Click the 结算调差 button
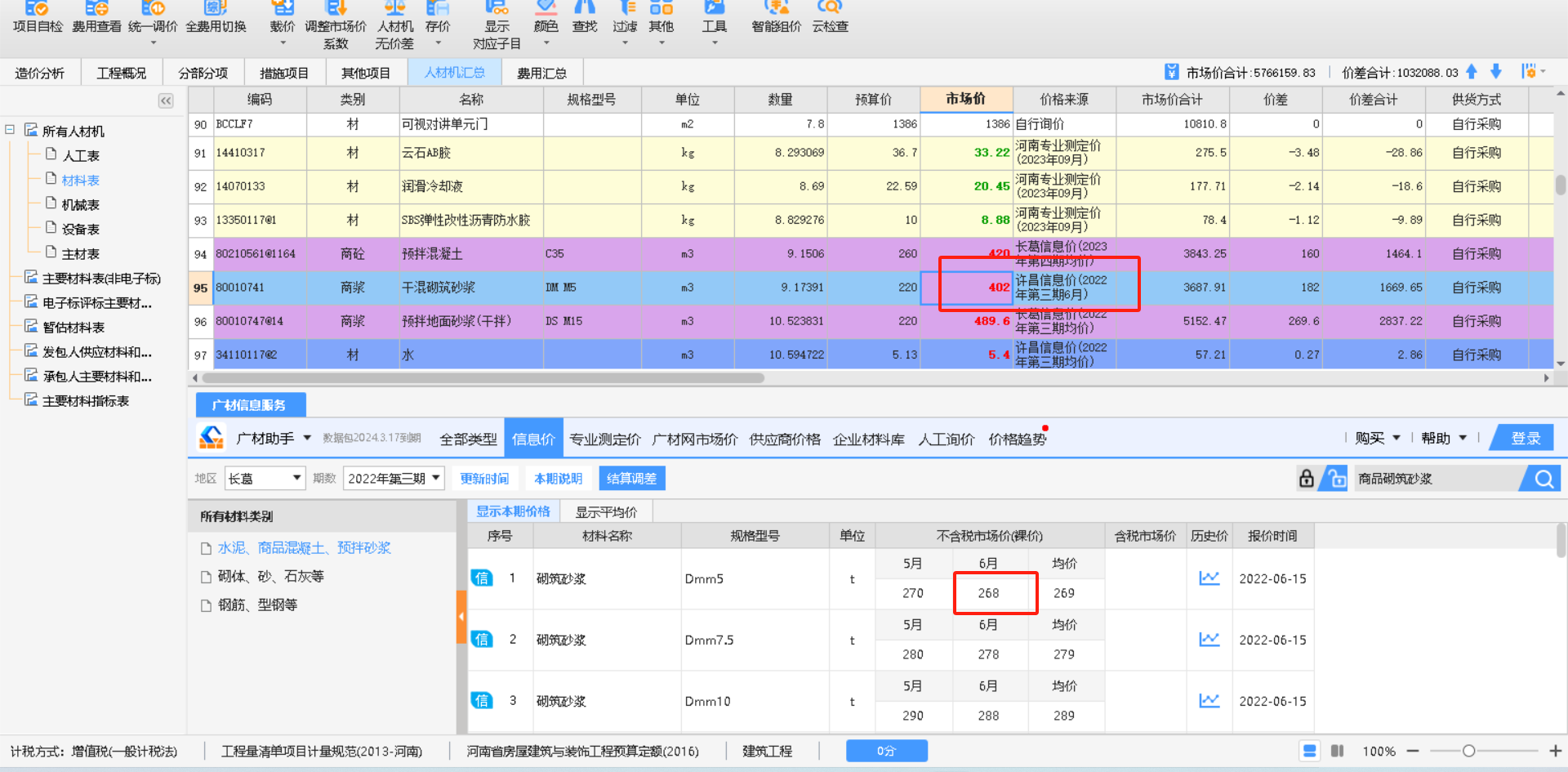Screen dimensions: 1568x772 632,478
